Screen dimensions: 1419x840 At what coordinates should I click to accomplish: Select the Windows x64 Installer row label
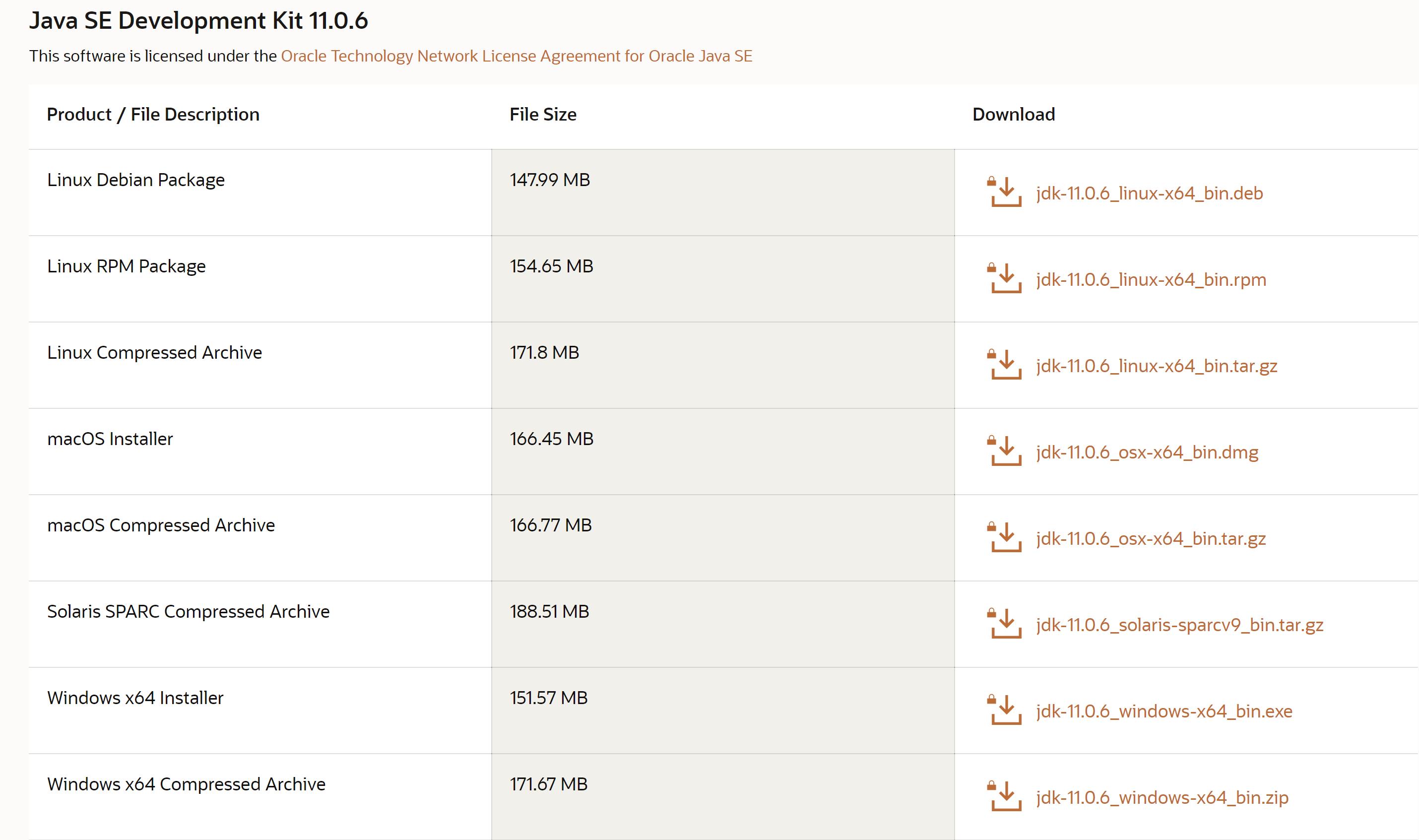135,698
